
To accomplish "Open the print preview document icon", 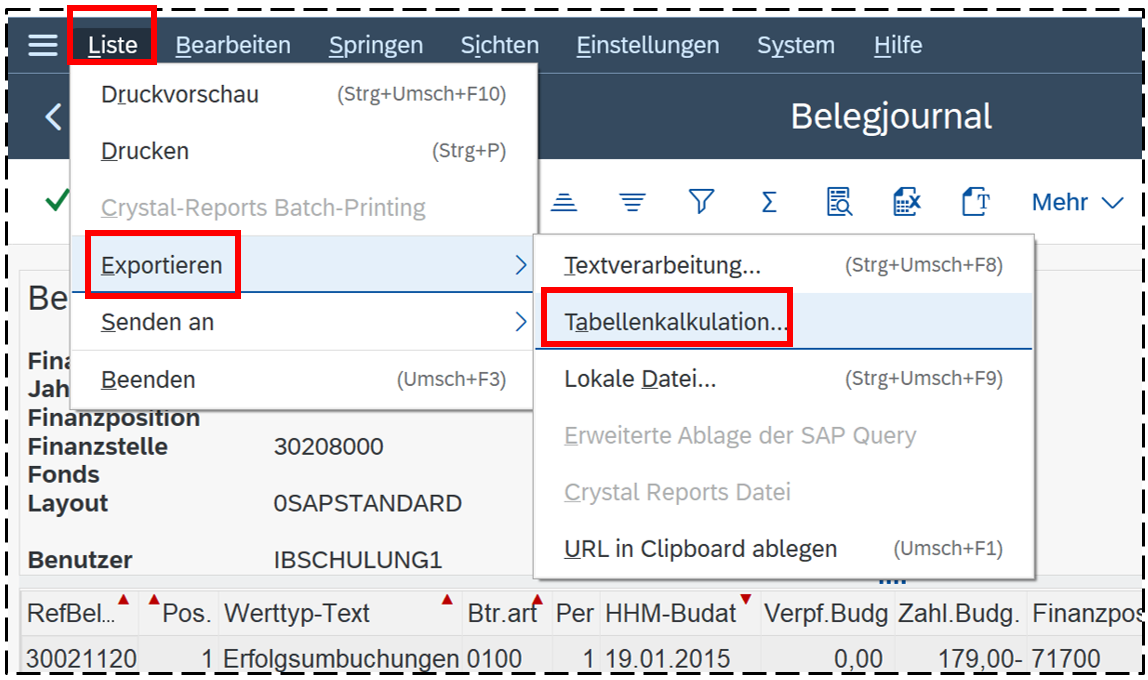I will point(838,203).
